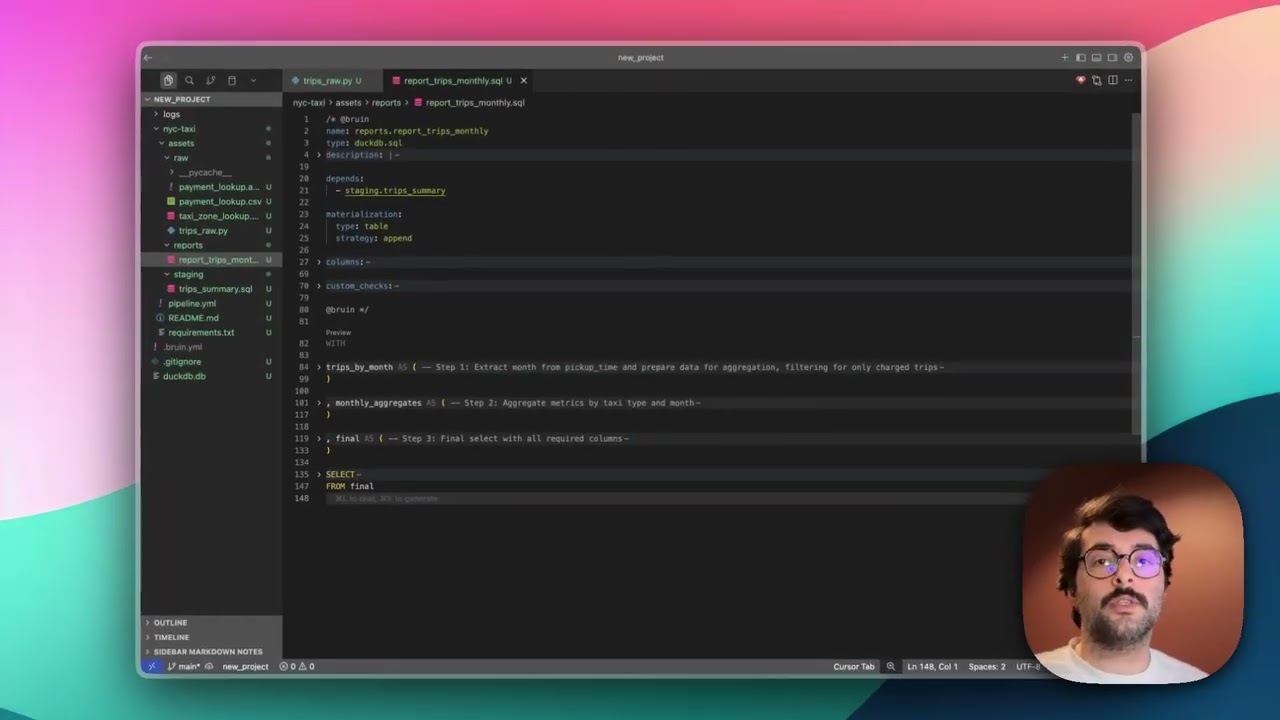
Task: Click the remote window icon in status bar
Action: click(x=152, y=666)
